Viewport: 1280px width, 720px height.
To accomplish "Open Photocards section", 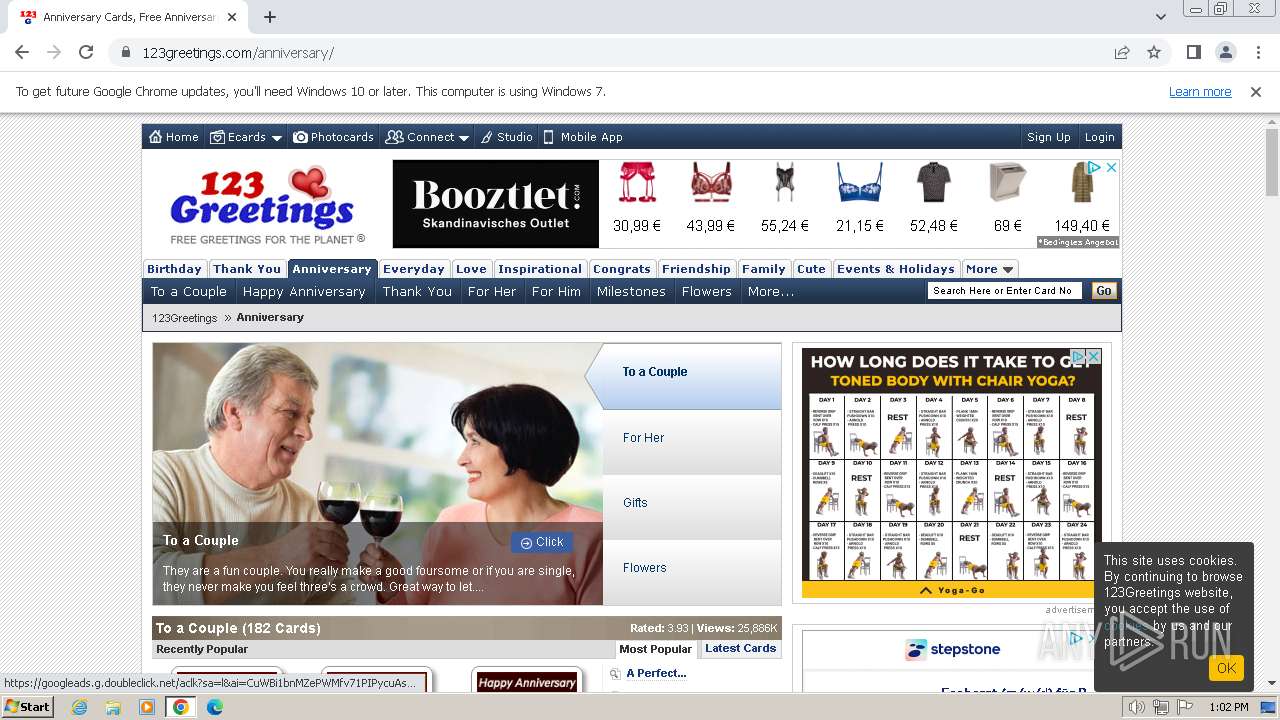I will [x=333, y=137].
